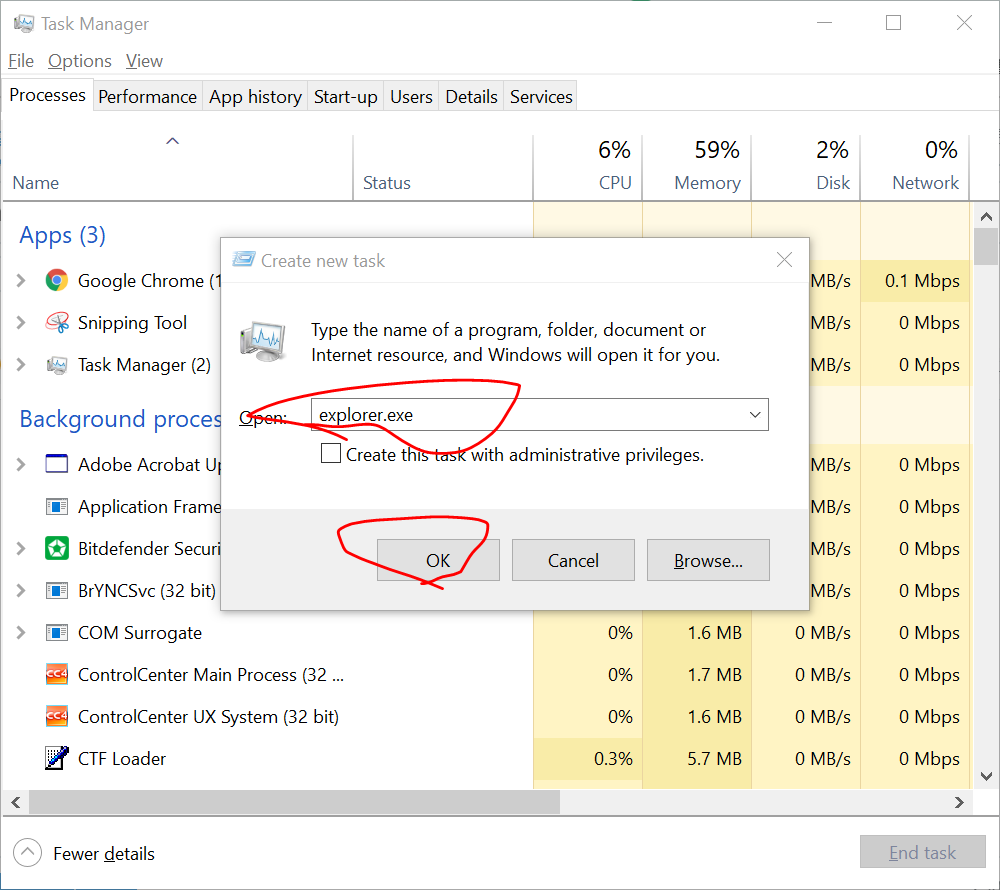1000x890 pixels.
Task: Click the vertical scrollbar down arrow
Action: tap(986, 776)
